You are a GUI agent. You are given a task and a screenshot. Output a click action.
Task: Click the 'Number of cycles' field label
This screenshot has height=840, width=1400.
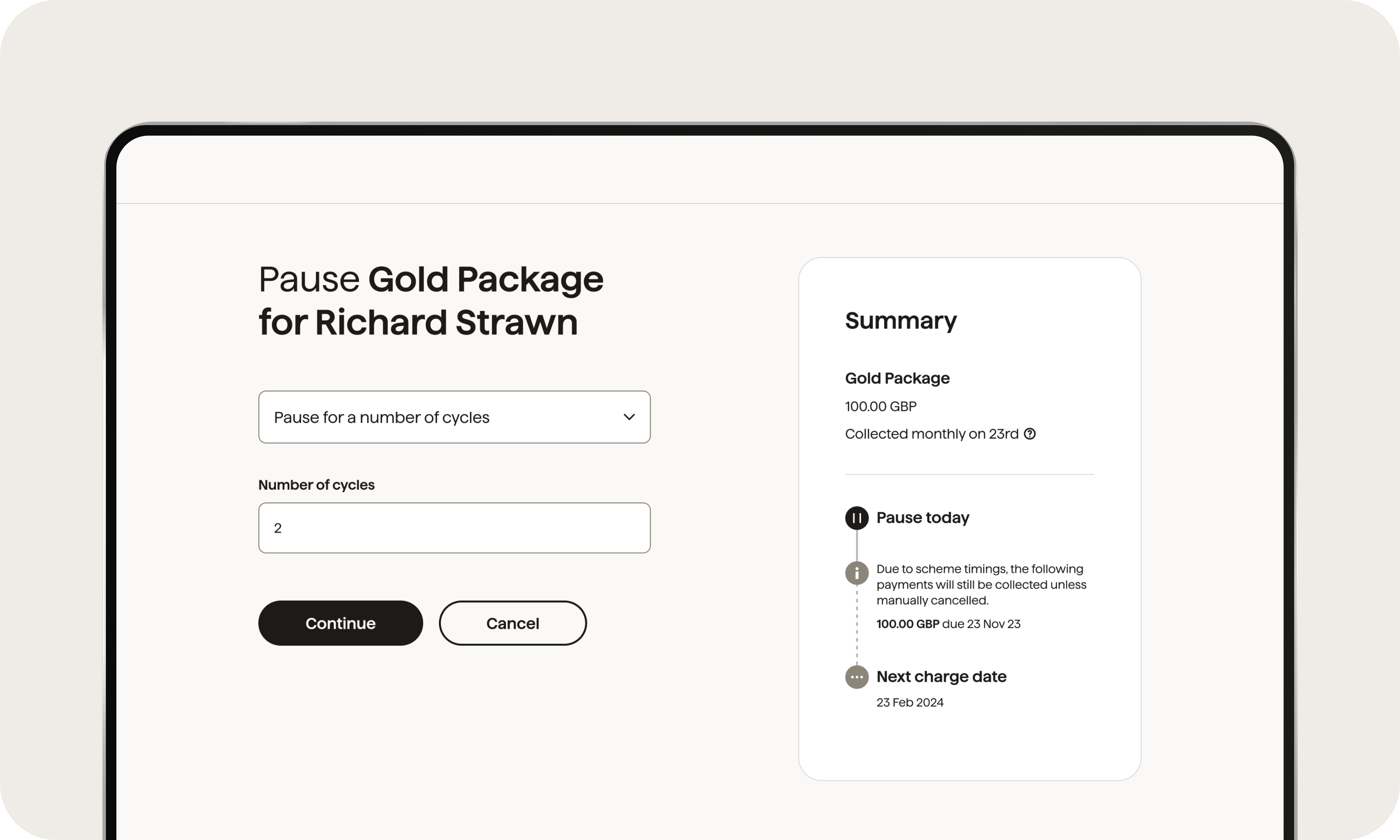316,485
